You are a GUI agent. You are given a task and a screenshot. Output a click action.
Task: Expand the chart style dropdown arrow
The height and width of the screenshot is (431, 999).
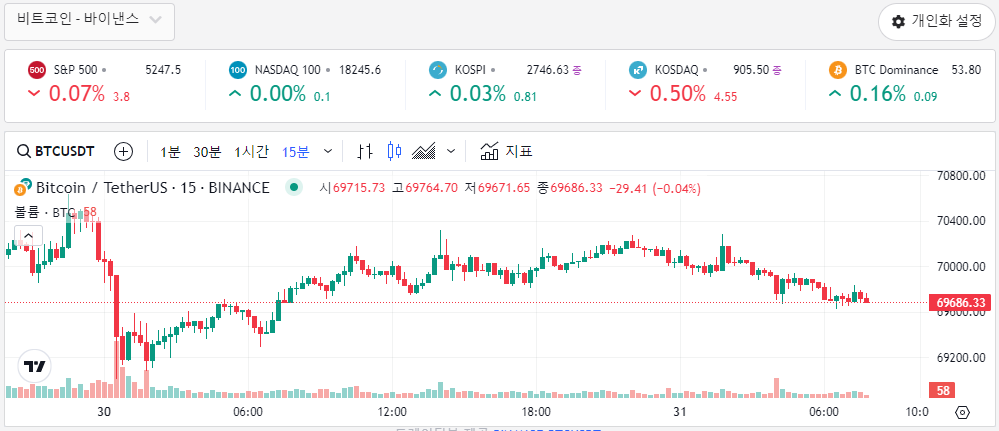pyautogui.click(x=451, y=152)
